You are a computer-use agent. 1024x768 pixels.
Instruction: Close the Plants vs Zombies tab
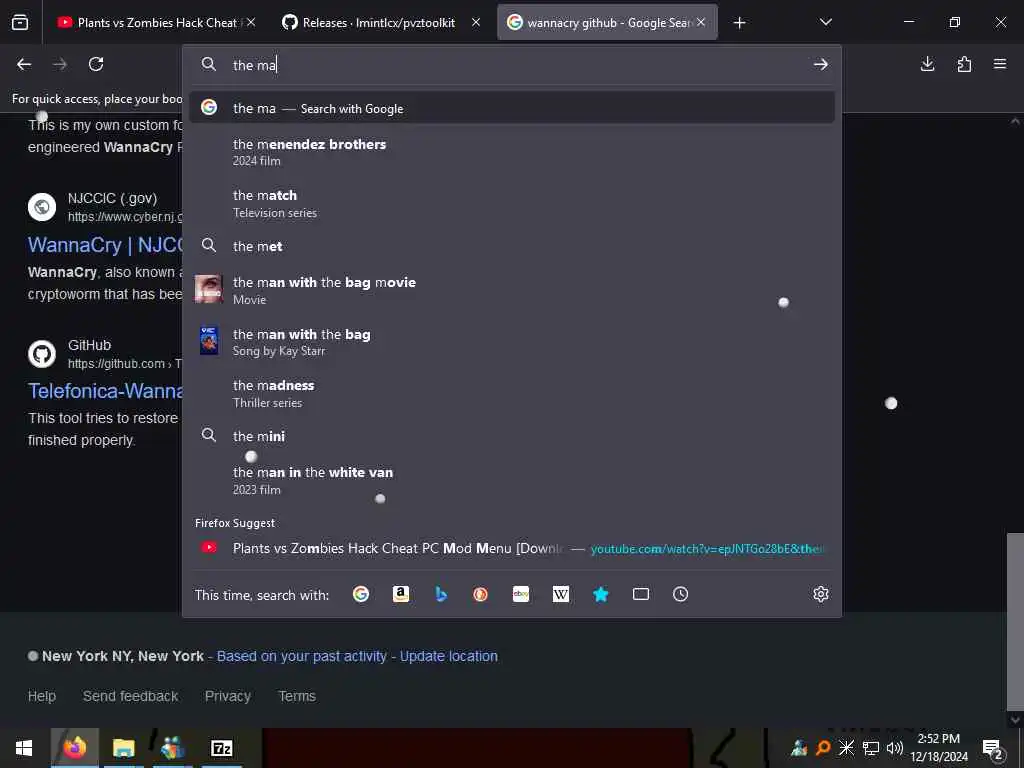click(x=251, y=22)
